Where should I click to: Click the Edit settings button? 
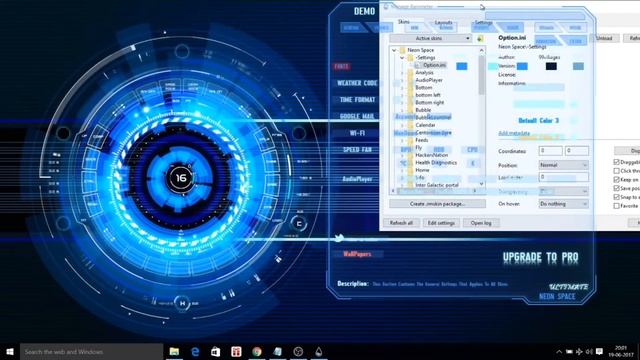[441, 223]
